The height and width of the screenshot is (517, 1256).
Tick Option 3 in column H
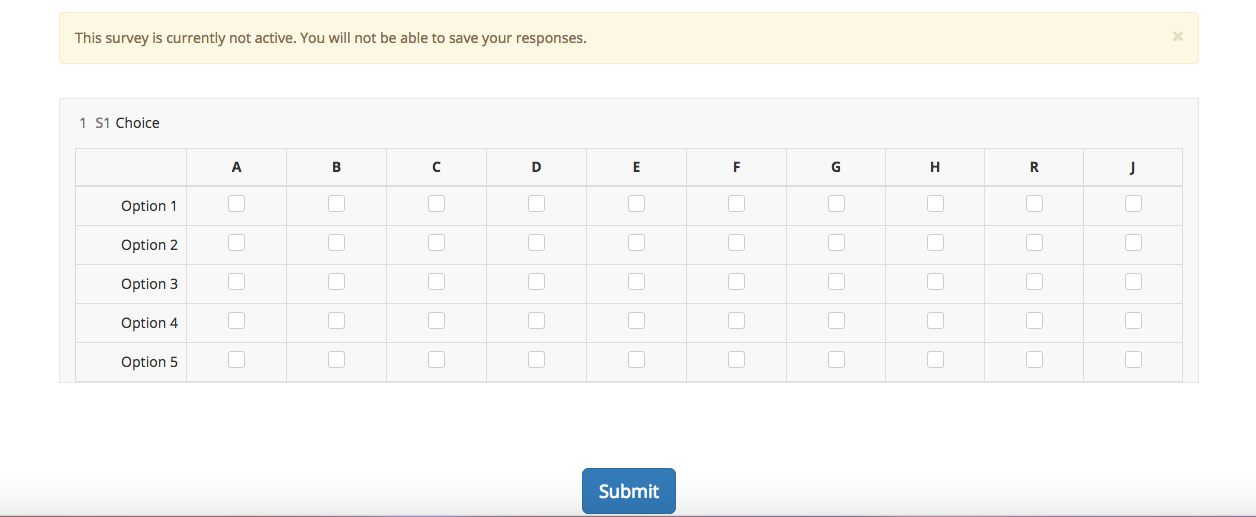[x=935, y=281]
